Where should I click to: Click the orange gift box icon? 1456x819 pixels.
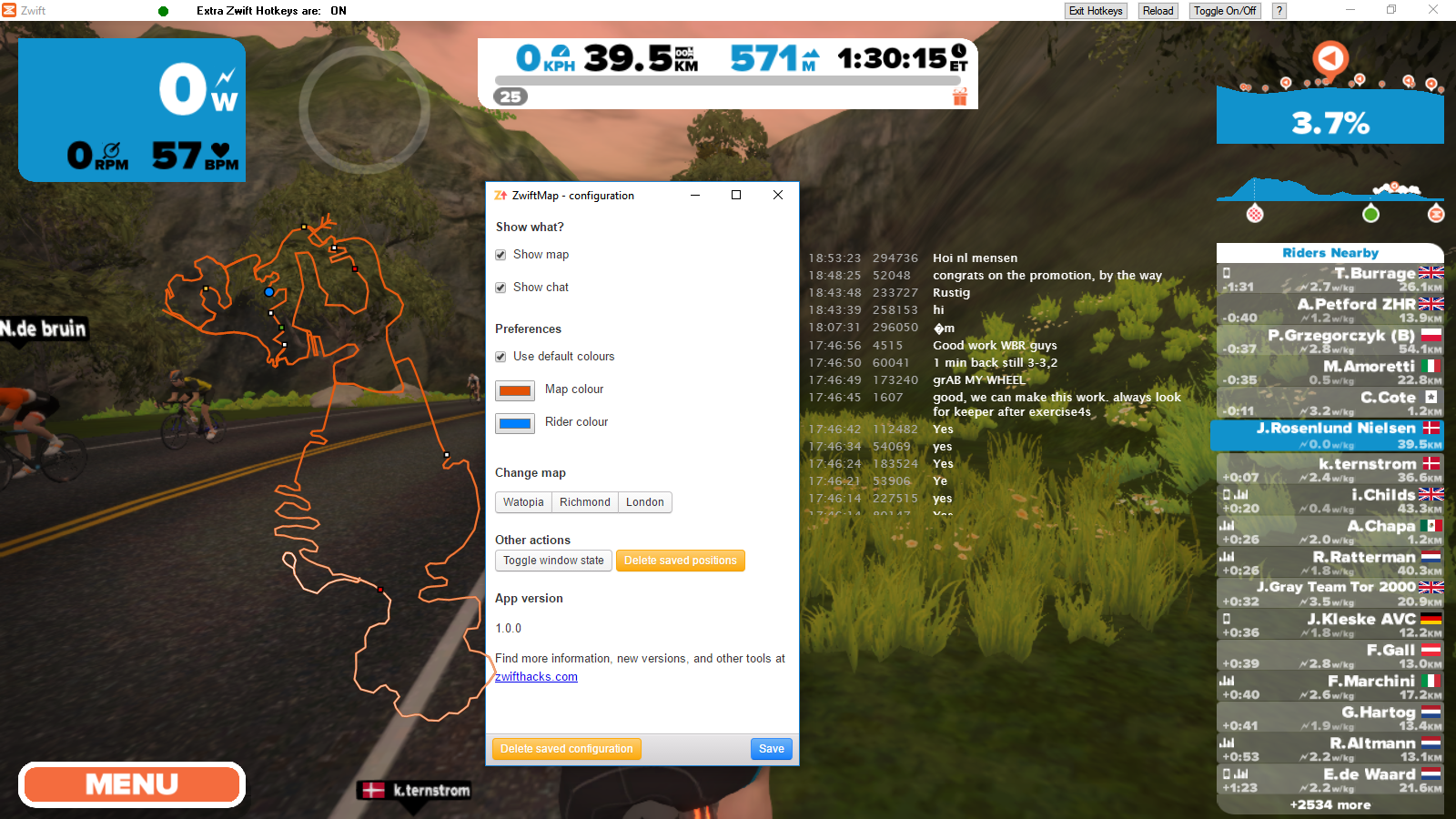click(x=959, y=97)
